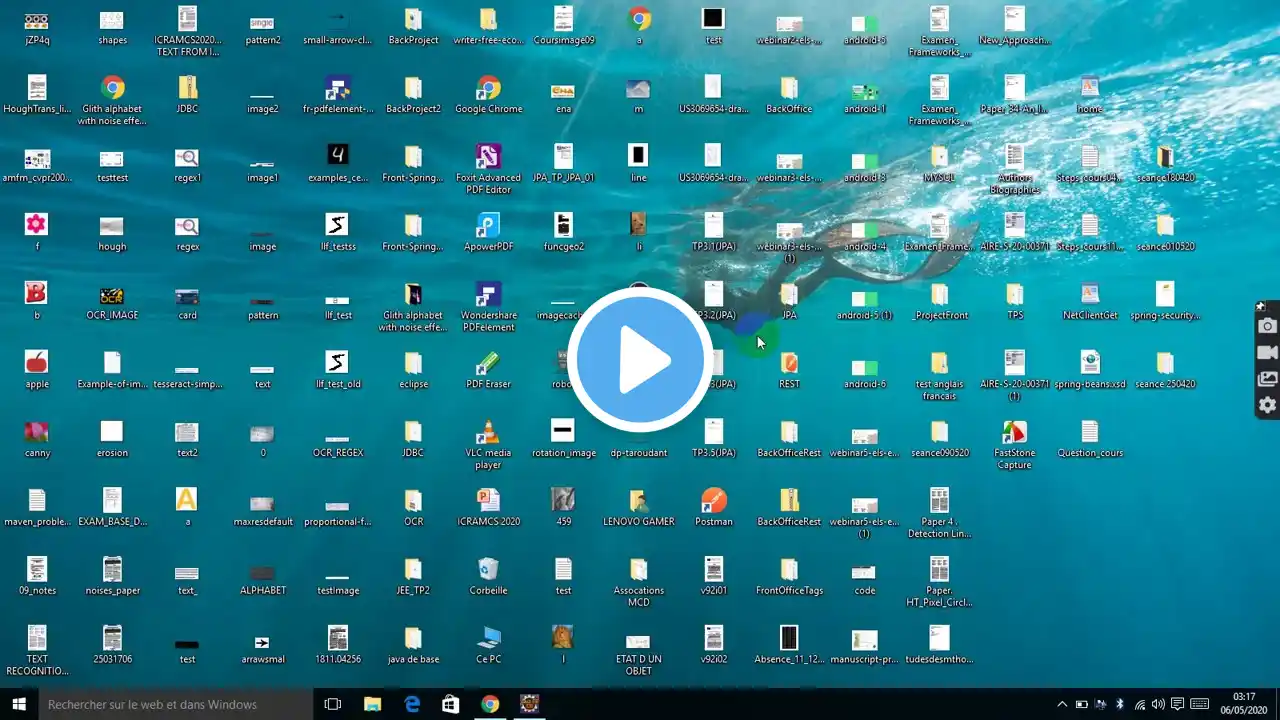The height and width of the screenshot is (720, 1280).
Task: Select the noises_paper document
Action: (112, 577)
